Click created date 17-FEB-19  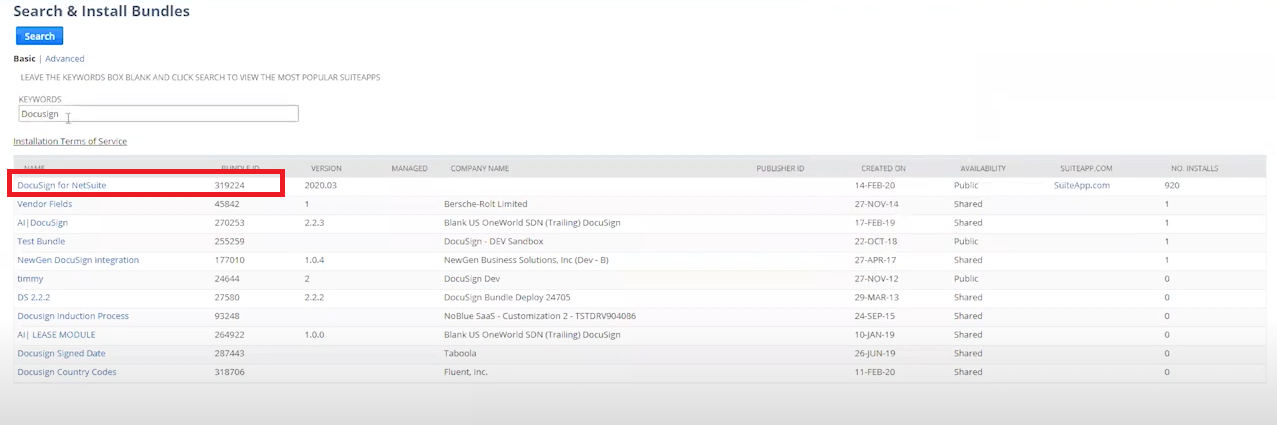876,222
